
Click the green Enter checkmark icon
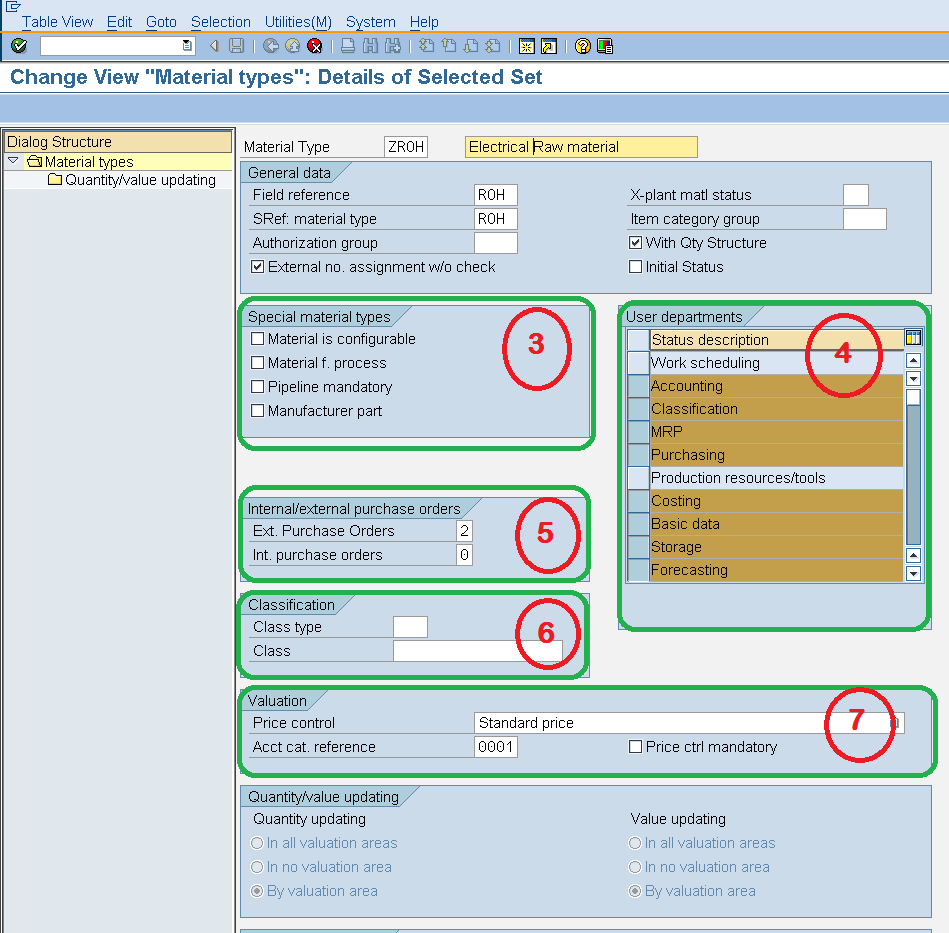(x=19, y=46)
